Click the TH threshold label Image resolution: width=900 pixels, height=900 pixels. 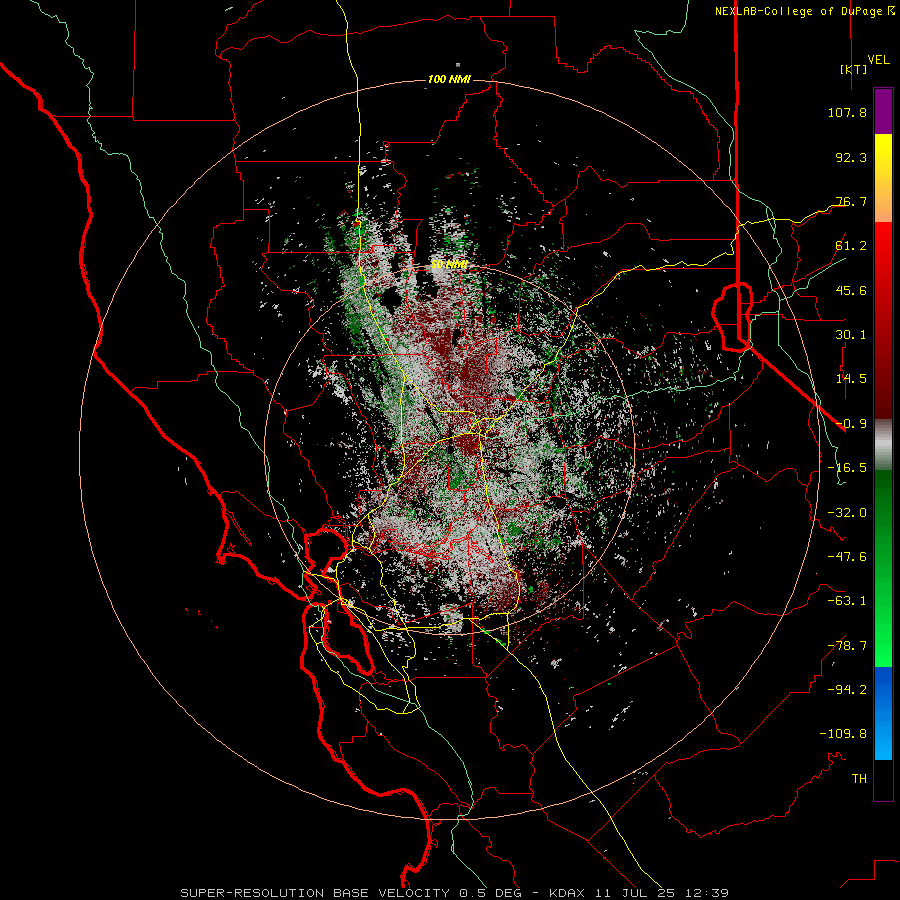coord(859,779)
